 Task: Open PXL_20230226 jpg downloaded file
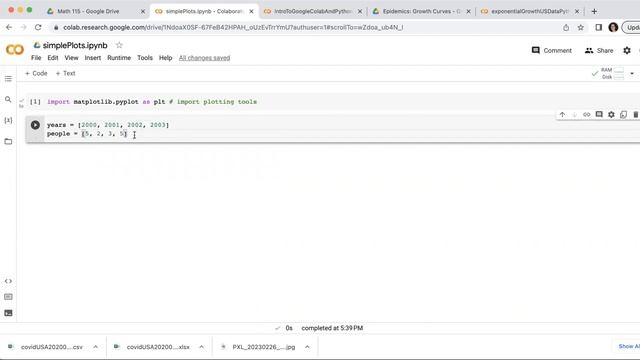pyautogui.click(x=264, y=347)
